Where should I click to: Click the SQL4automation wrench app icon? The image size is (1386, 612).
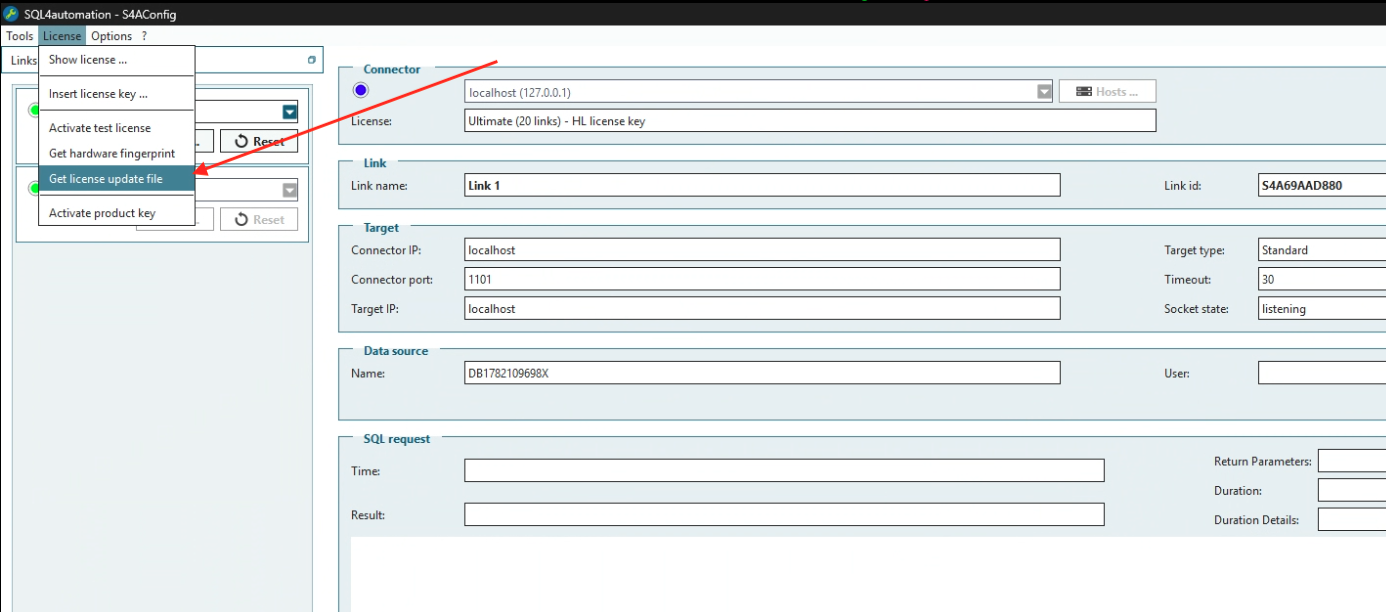click(x=11, y=14)
